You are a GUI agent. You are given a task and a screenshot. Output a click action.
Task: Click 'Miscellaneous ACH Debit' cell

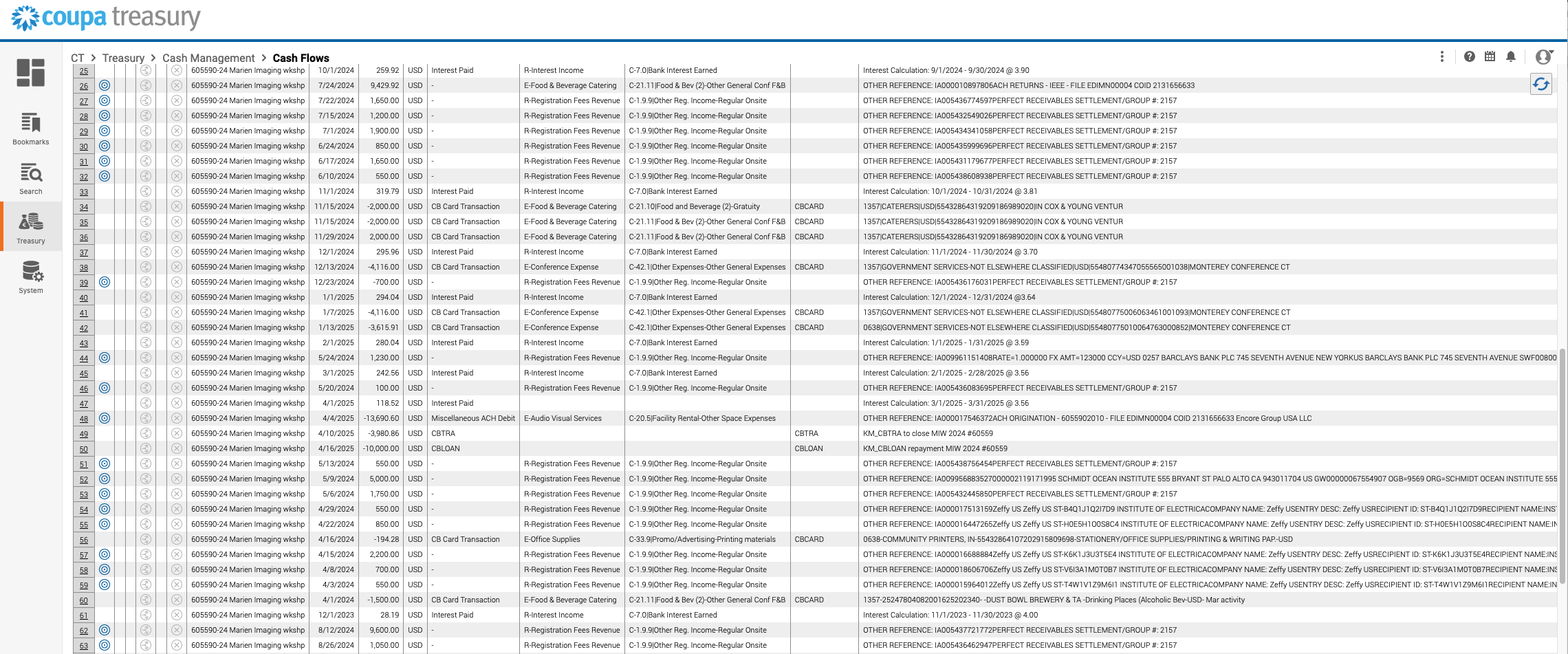pos(473,418)
